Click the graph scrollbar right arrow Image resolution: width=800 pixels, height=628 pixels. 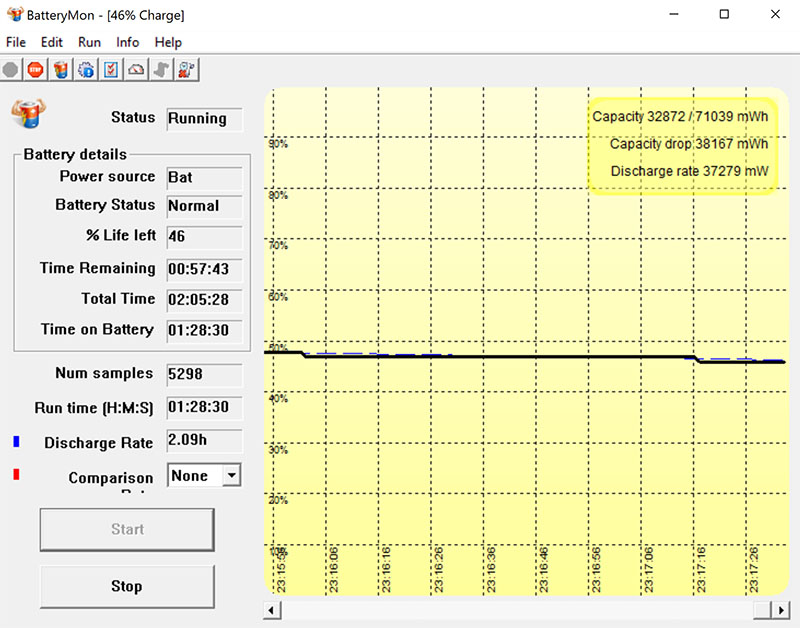(x=781, y=609)
